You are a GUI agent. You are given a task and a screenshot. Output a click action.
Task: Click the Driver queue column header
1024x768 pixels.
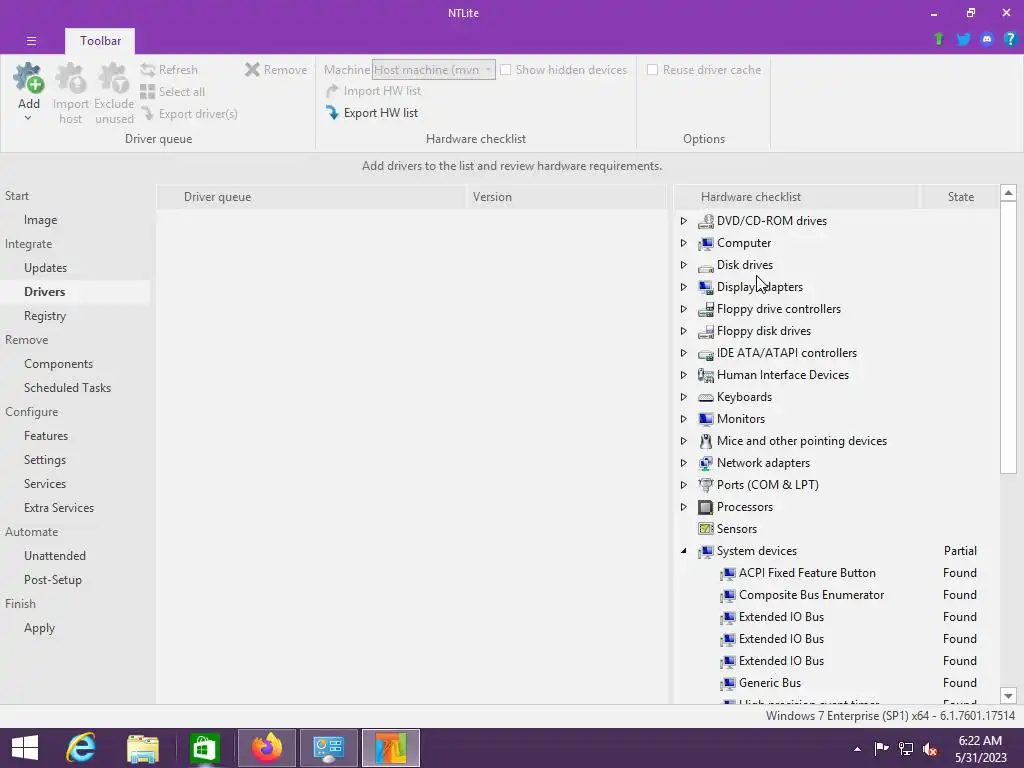coord(312,197)
